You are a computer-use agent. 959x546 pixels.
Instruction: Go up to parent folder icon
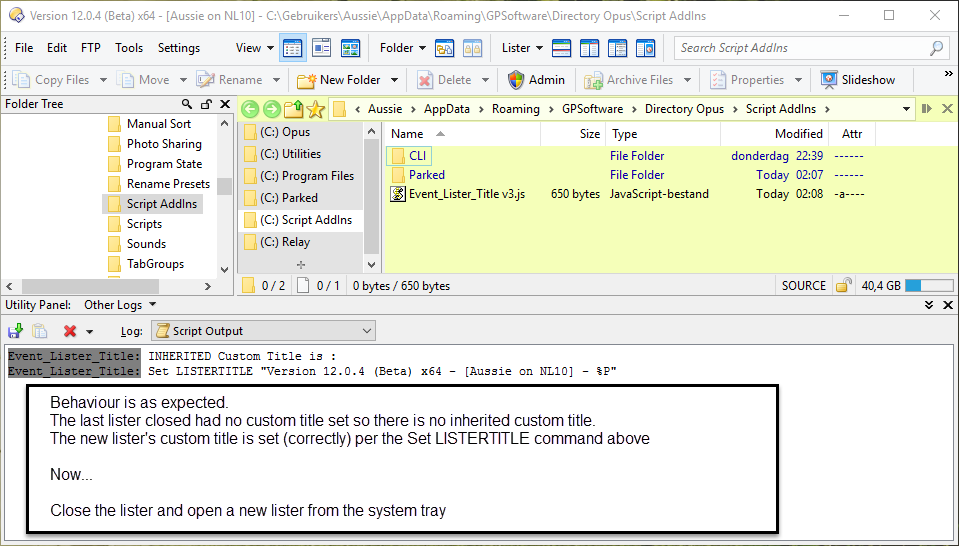tap(294, 109)
